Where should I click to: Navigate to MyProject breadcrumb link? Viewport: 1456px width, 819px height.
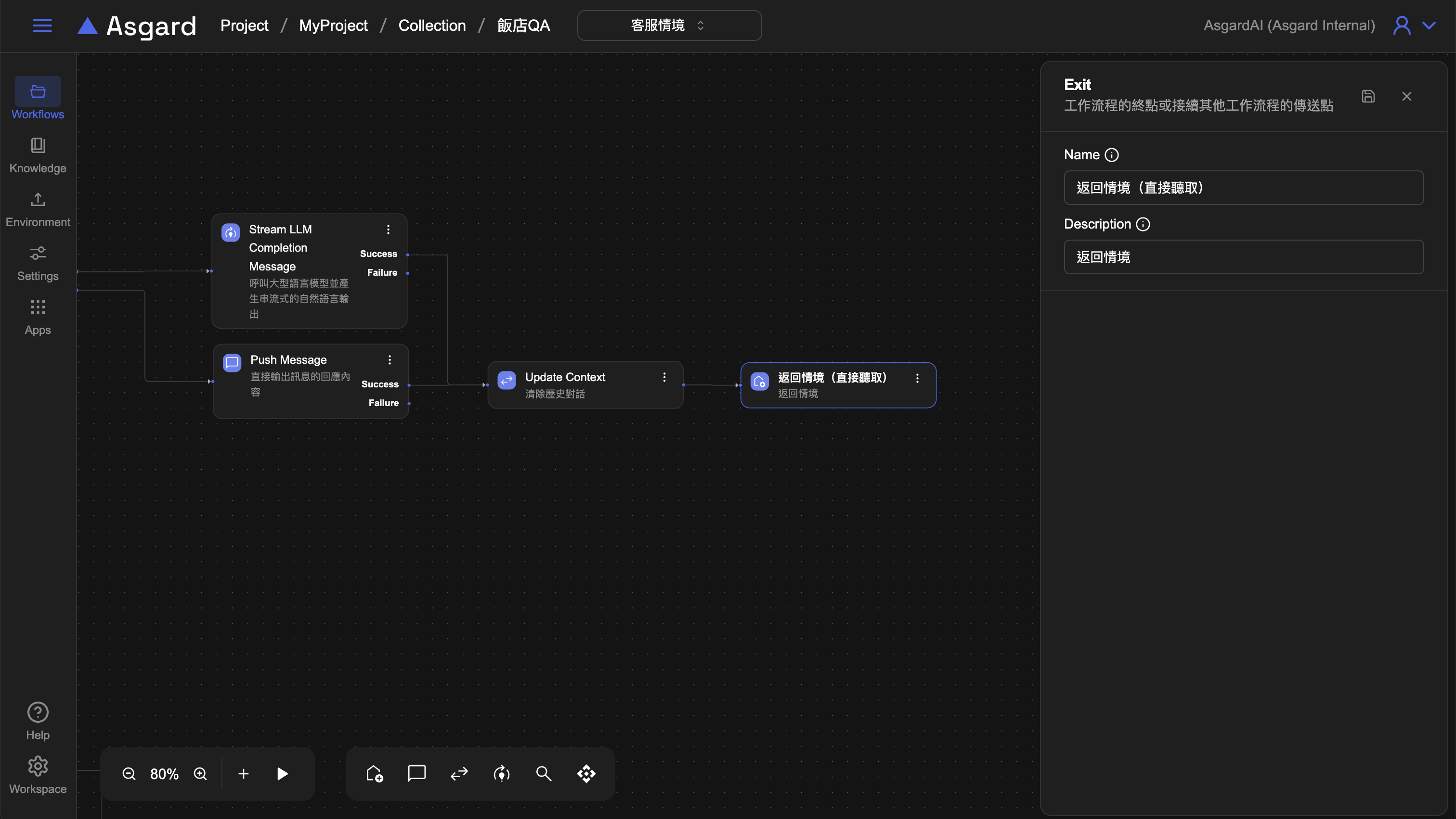pos(333,26)
